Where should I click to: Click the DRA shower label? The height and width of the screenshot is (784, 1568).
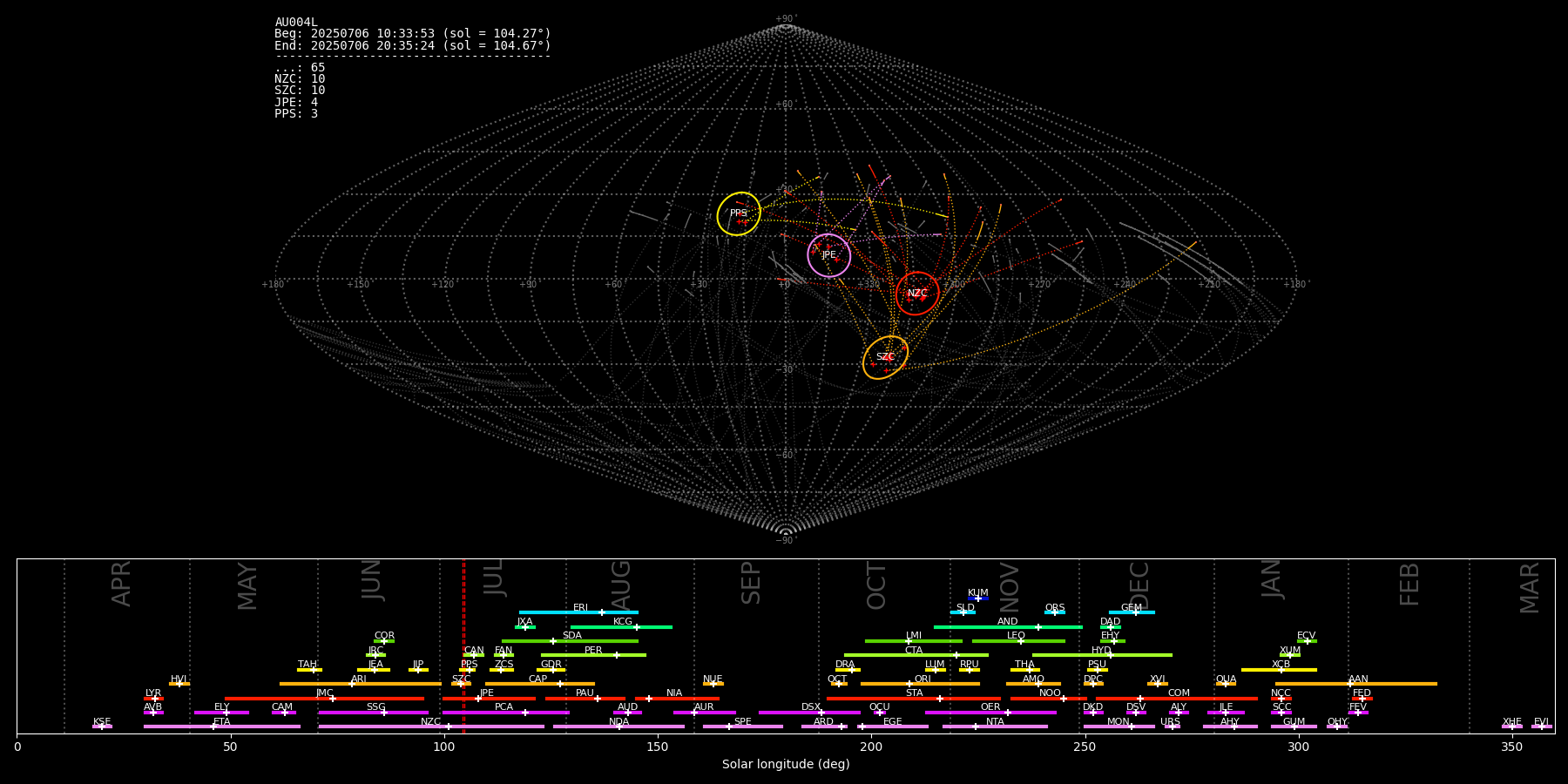(845, 665)
